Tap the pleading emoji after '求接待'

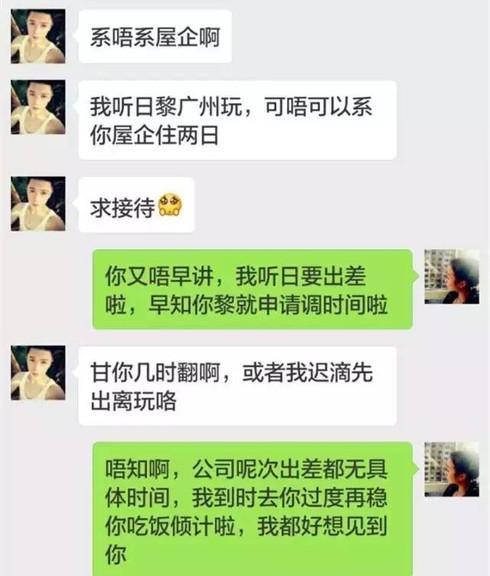point(170,205)
